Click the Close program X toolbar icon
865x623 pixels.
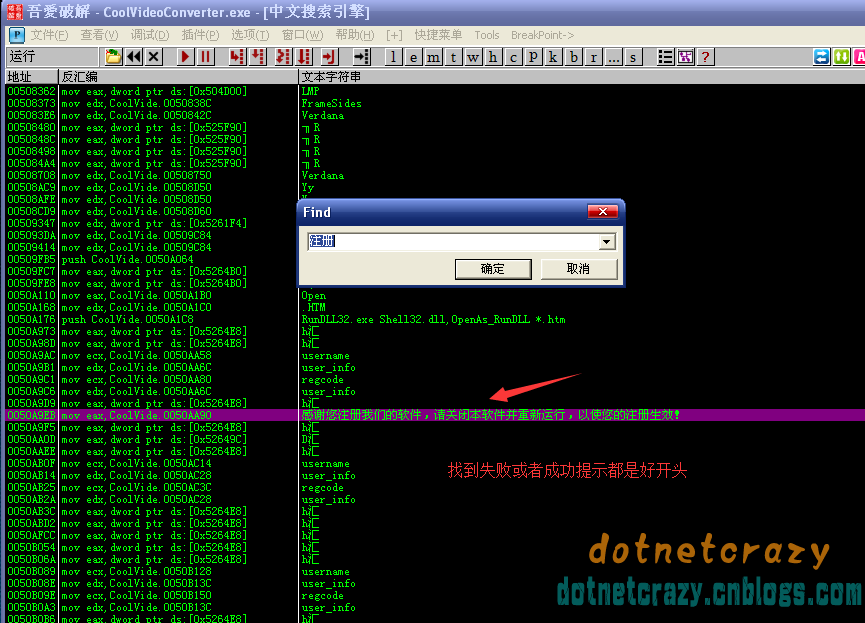point(154,57)
